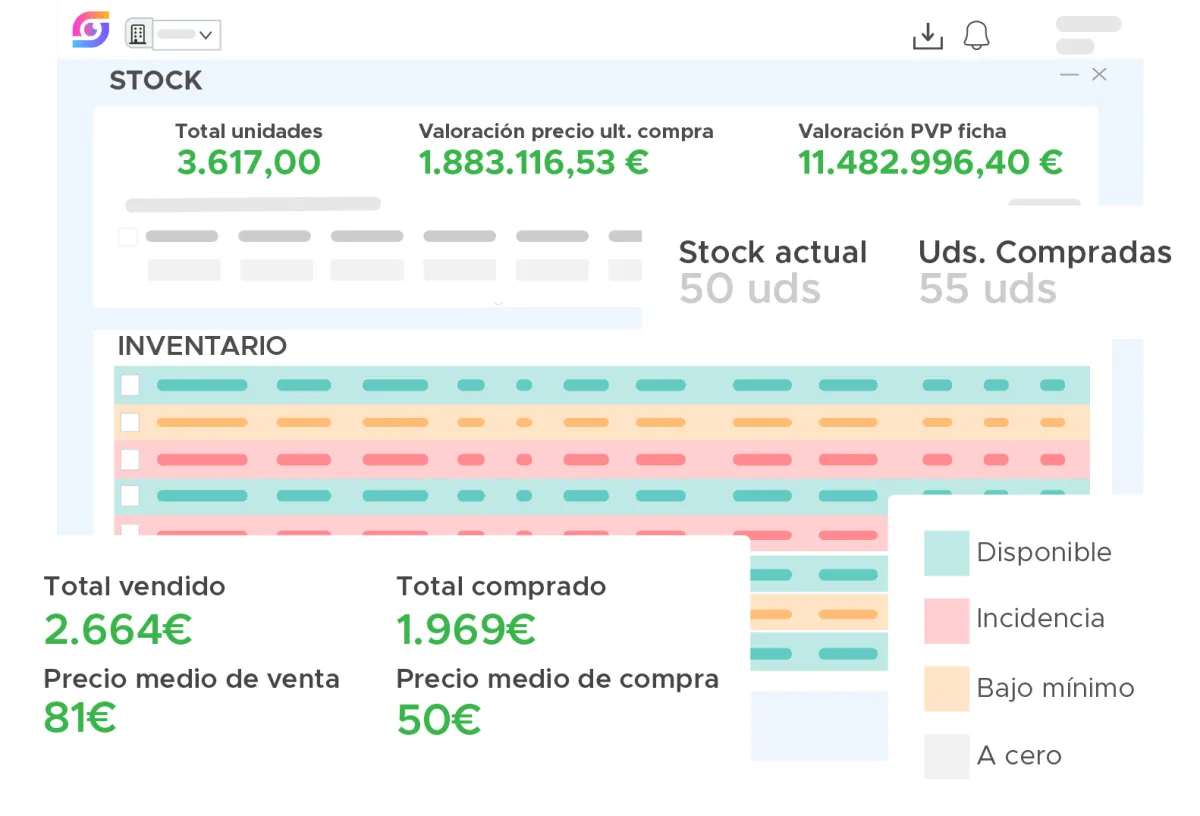This screenshot has width=1200, height=816.
Task: Click the Uds. Compradas 55 uds value
Action: (x=988, y=289)
